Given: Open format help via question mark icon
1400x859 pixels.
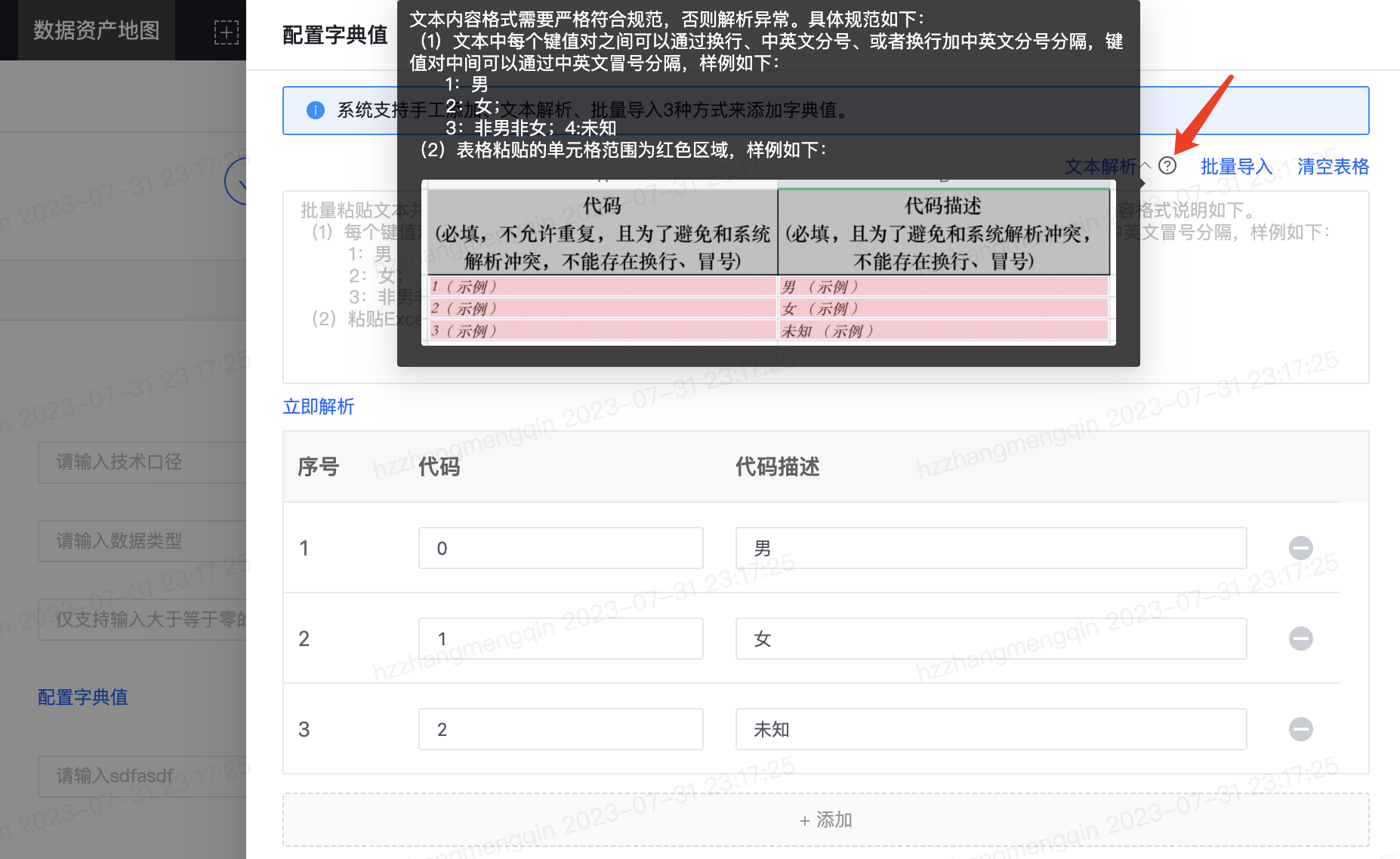Looking at the screenshot, I should 1167,166.
